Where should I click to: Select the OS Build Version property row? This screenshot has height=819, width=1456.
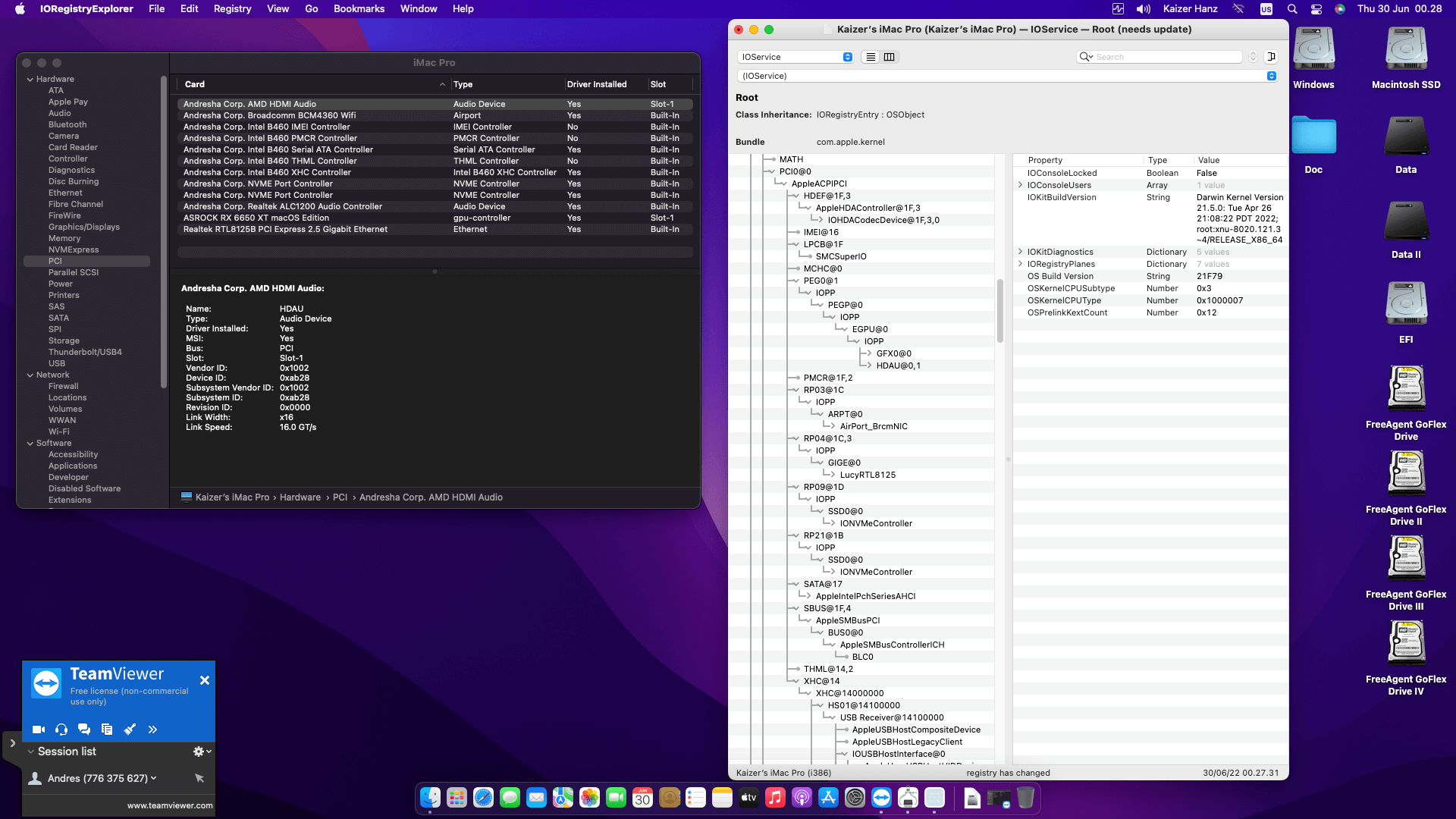[1150, 276]
